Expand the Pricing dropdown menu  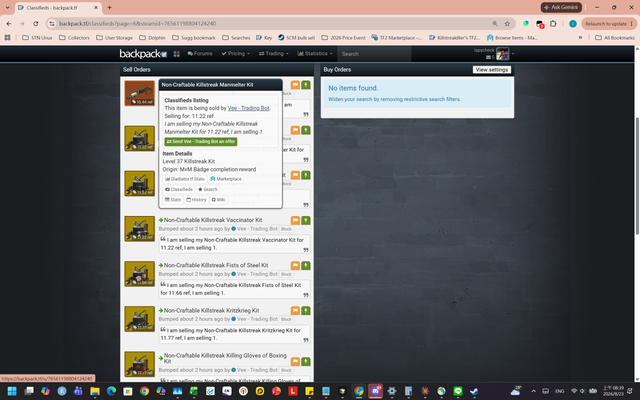pos(236,53)
